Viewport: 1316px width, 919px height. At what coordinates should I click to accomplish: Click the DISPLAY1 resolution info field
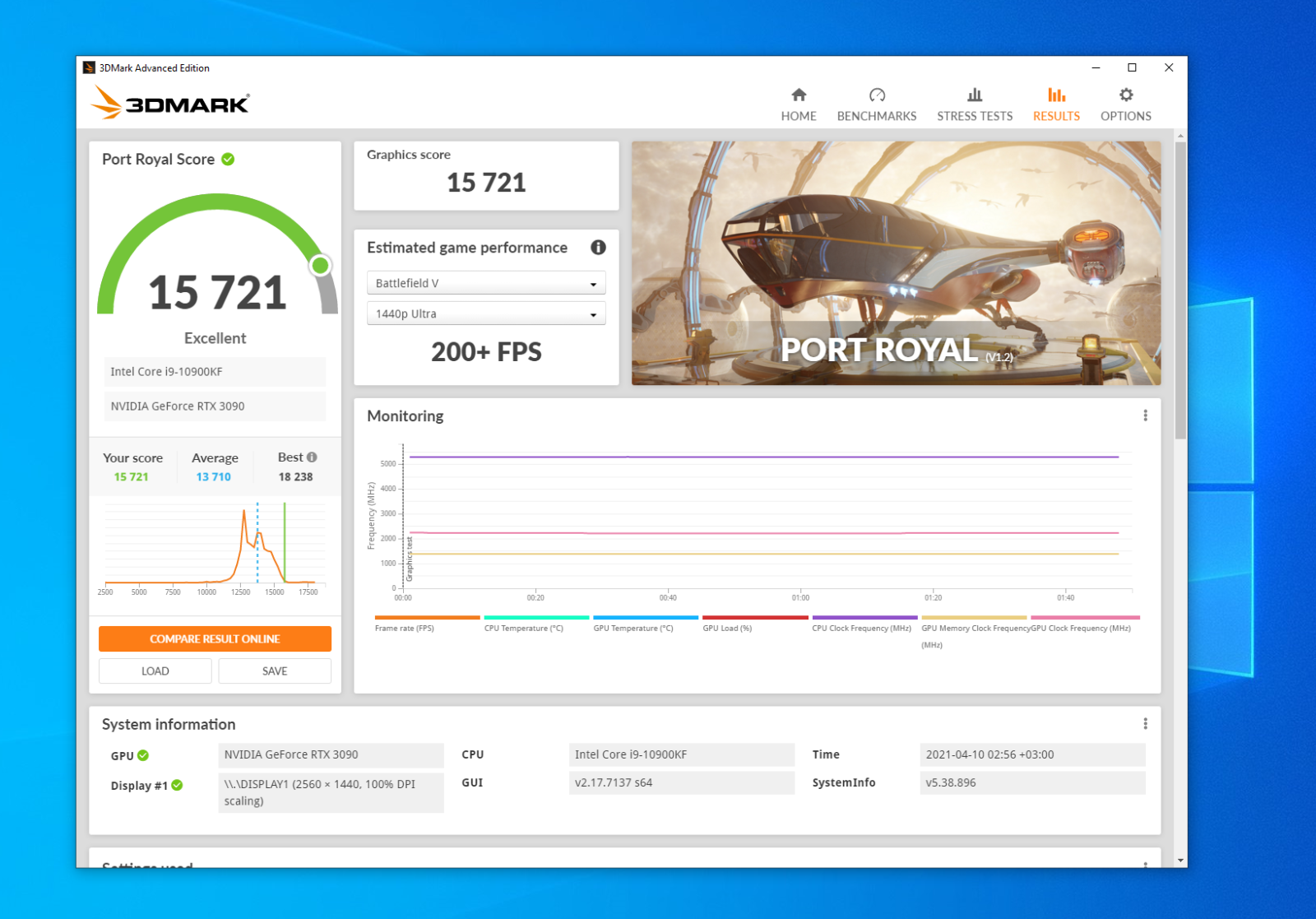coord(331,792)
